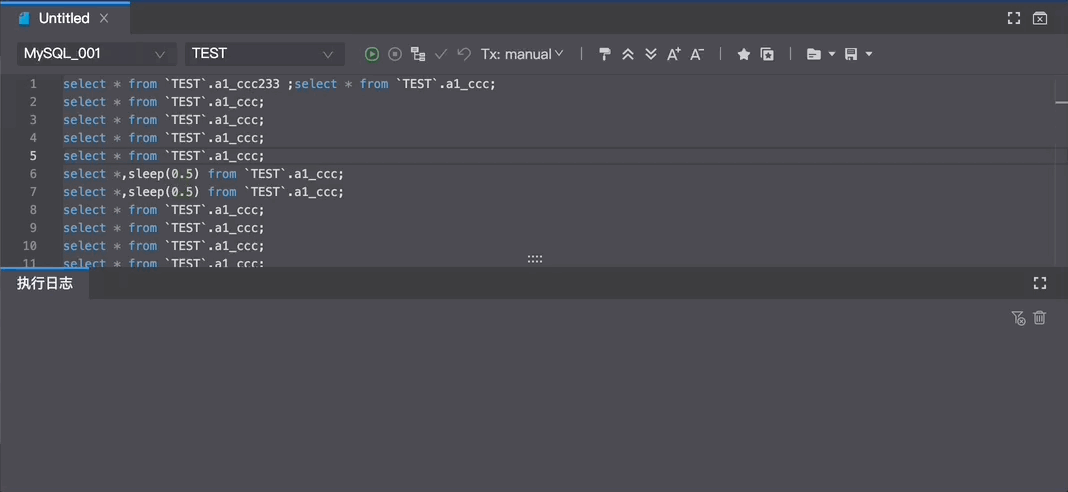The width and height of the screenshot is (1068, 492).
Task: Click the panel splitter grip dots
Action: coord(535,259)
